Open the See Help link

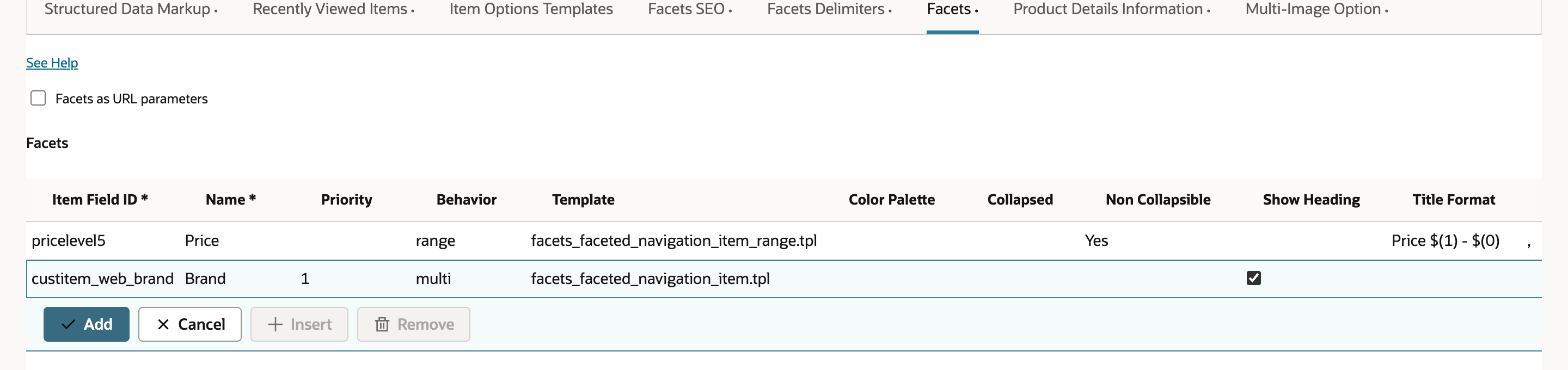coord(52,63)
